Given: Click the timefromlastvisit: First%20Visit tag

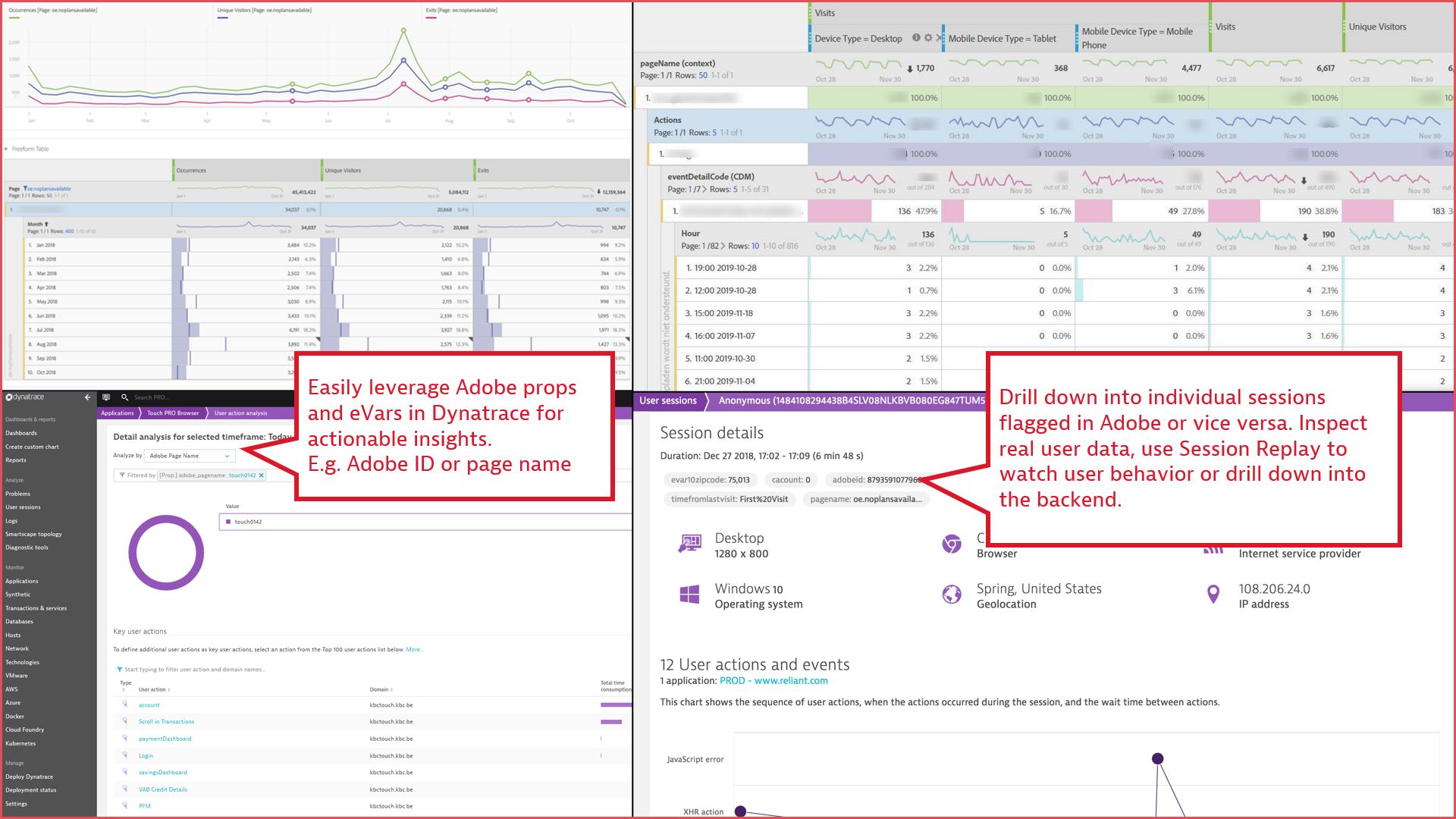Looking at the screenshot, I should (x=729, y=499).
